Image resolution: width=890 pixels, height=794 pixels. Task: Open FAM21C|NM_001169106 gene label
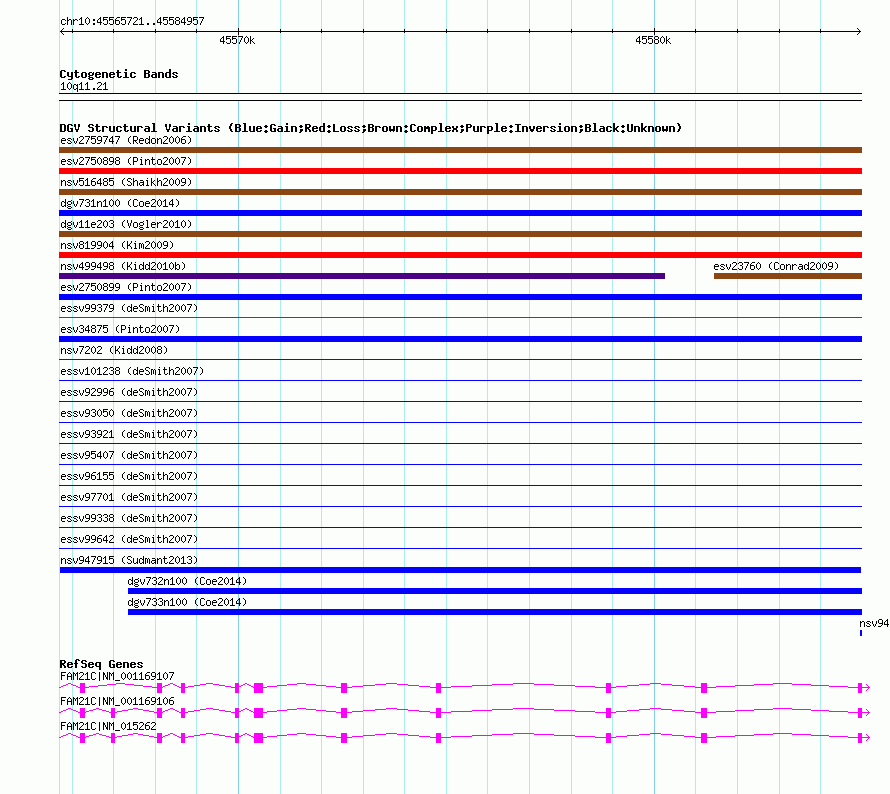117,701
